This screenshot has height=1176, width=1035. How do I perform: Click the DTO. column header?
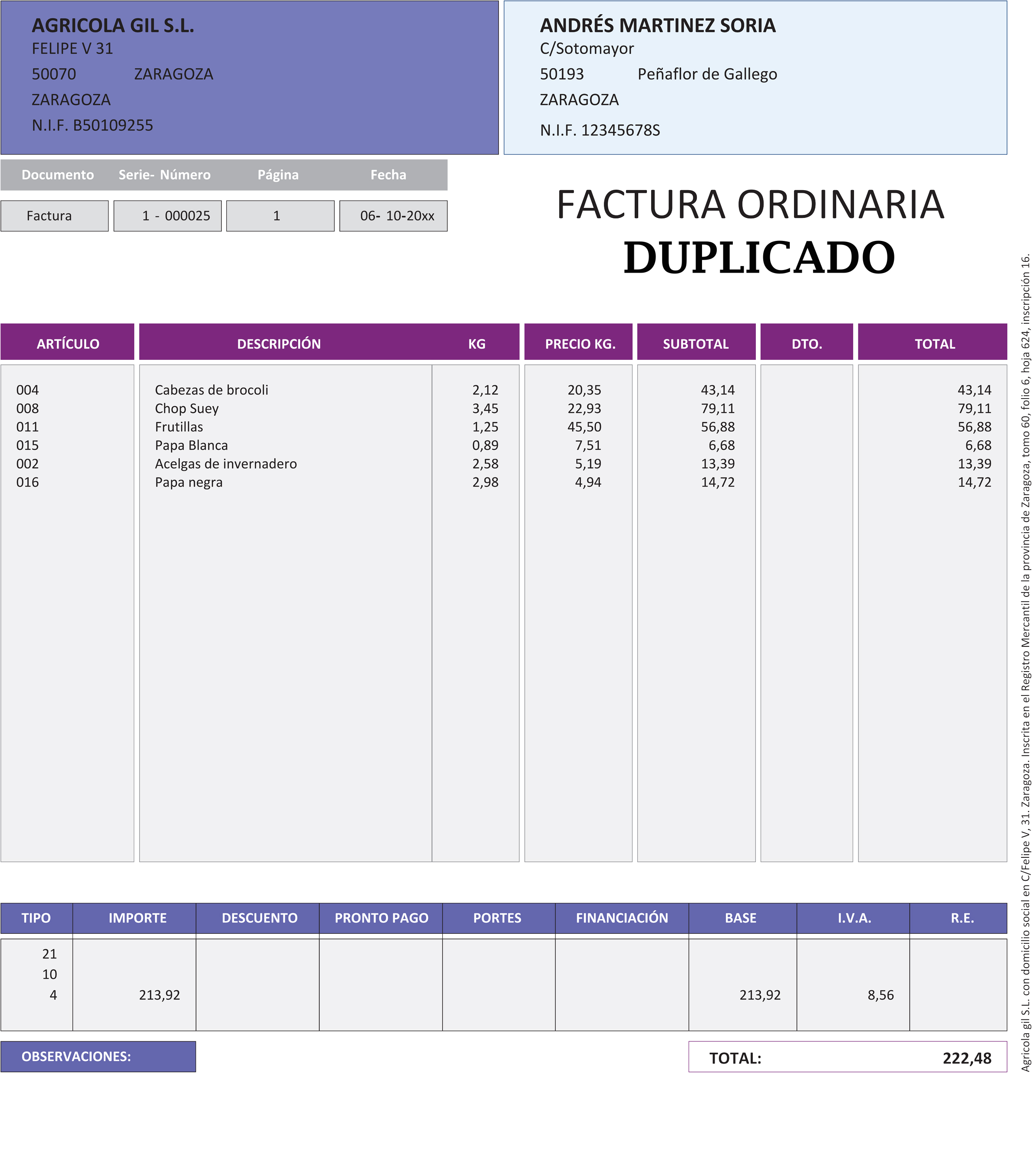pos(807,343)
